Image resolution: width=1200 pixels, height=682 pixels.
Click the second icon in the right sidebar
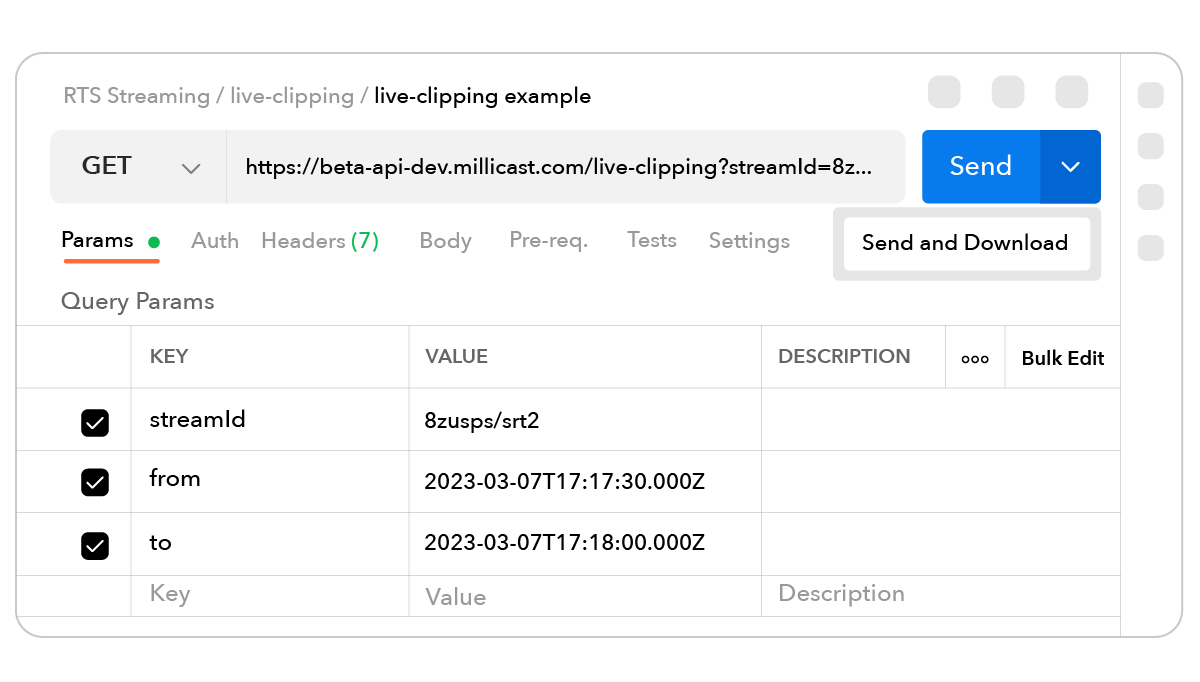tap(1150, 146)
